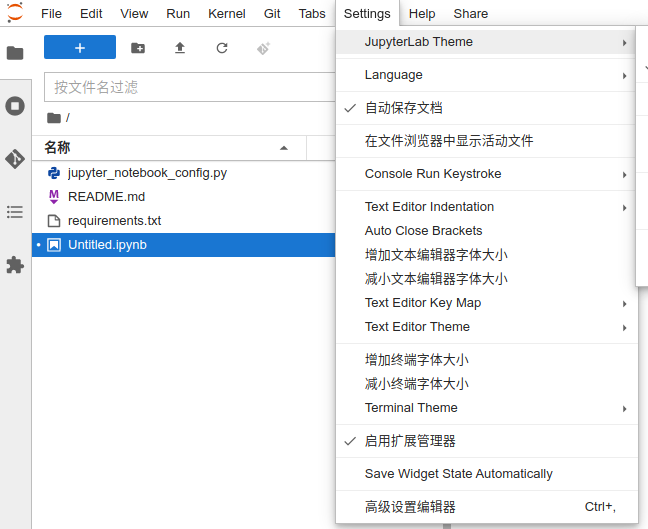The image size is (648, 529).
Task: Expand the Language submenu
Action: (485, 75)
